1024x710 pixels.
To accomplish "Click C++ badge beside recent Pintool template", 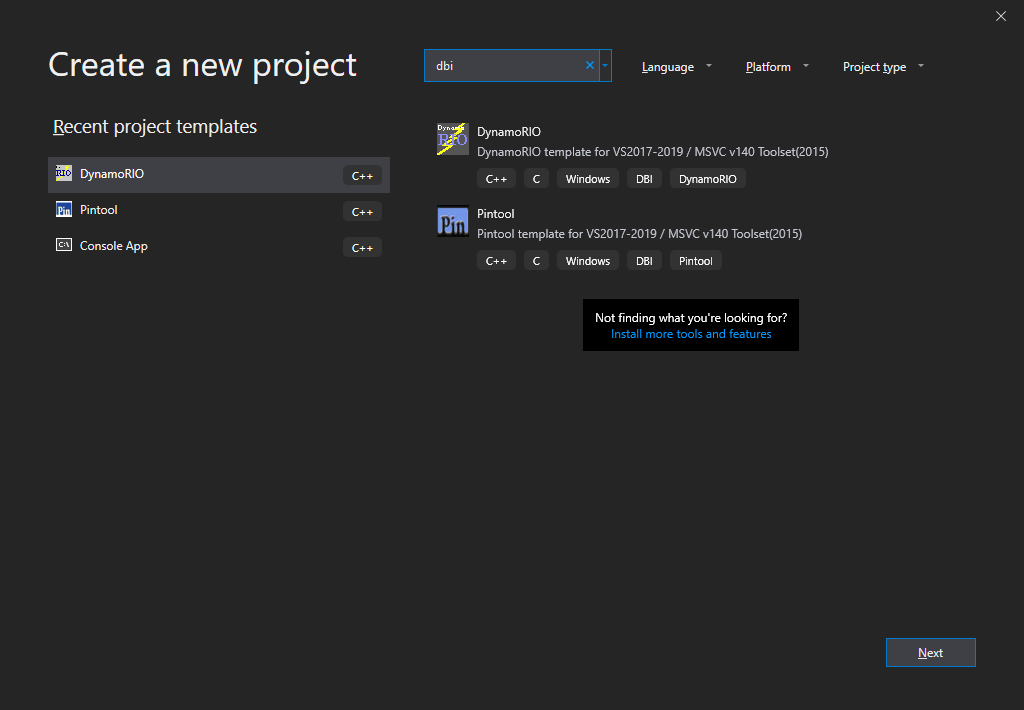I will tap(362, 212).
